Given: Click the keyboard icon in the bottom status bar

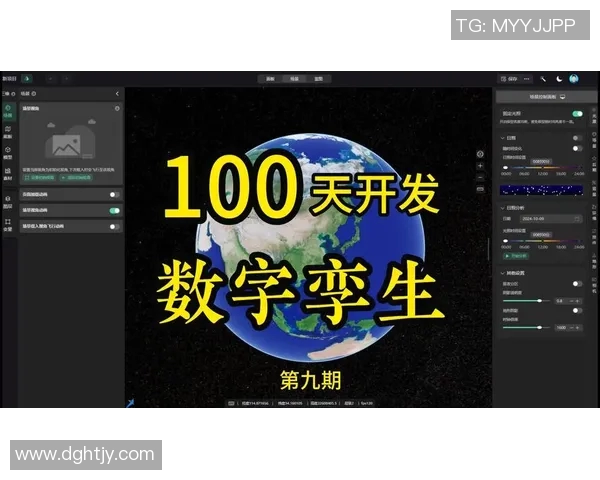Looking at the screenshot, I should [231, 403].
